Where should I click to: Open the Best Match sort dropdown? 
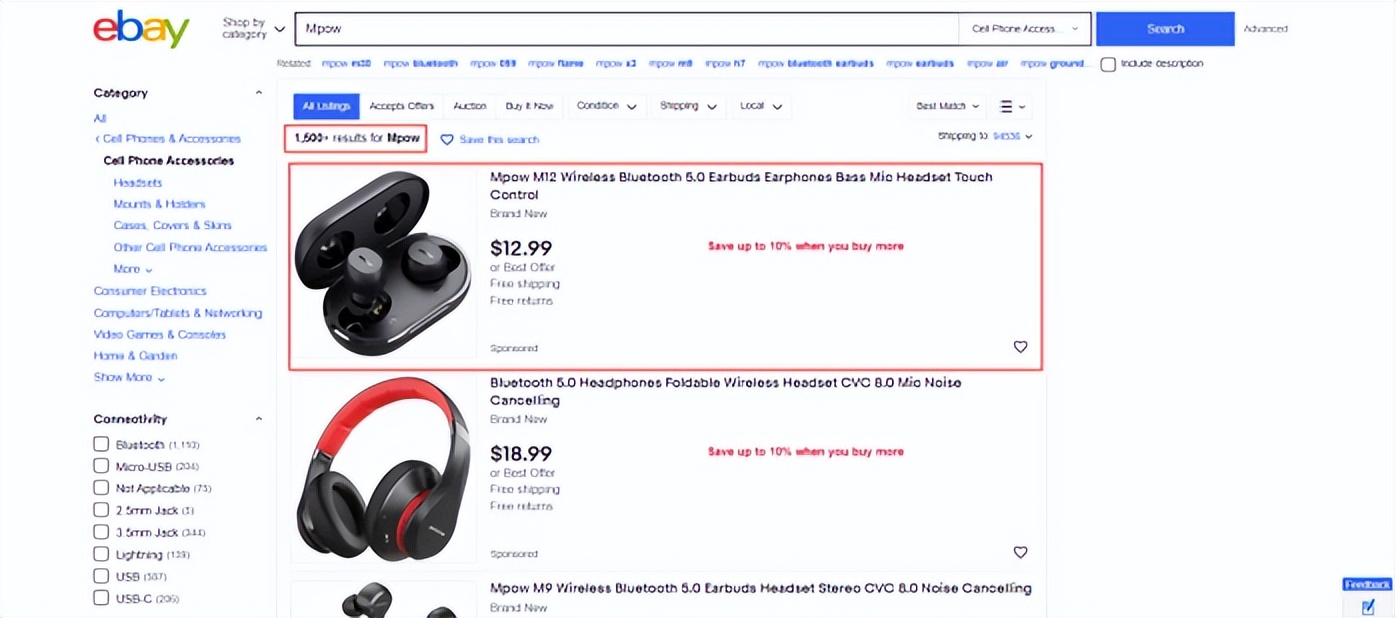point(948,106)
